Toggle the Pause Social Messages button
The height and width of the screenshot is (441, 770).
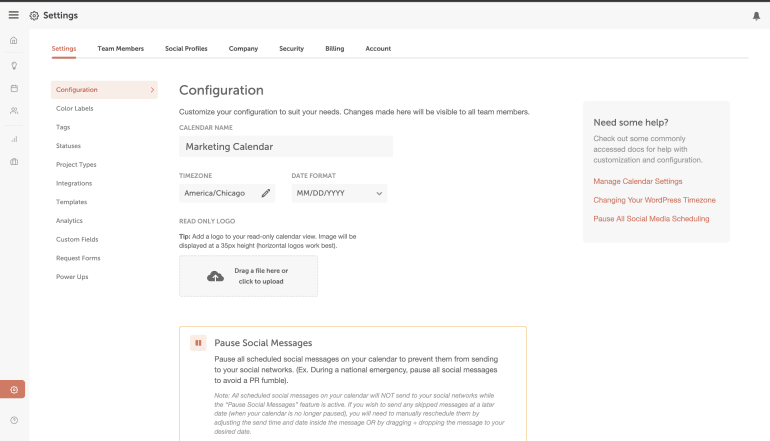click(x=198, y=343)
